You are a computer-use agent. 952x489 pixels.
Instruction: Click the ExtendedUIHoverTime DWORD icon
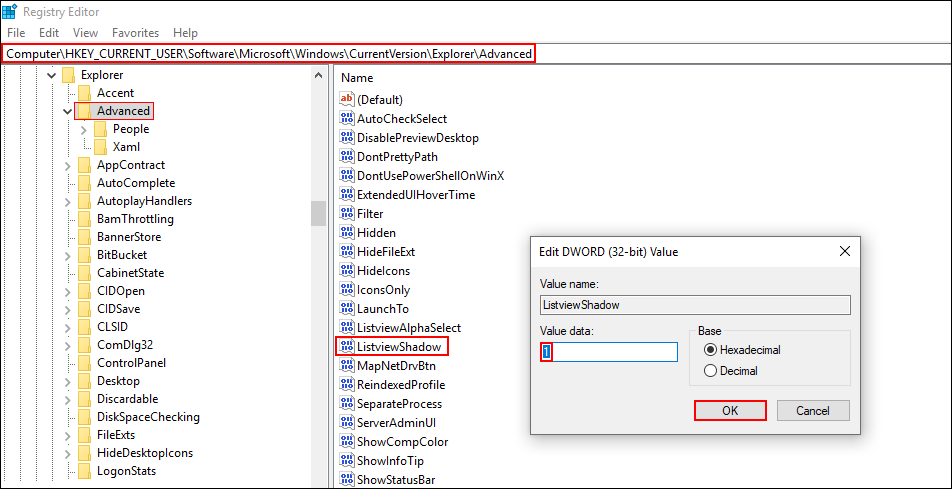point(347,194)
